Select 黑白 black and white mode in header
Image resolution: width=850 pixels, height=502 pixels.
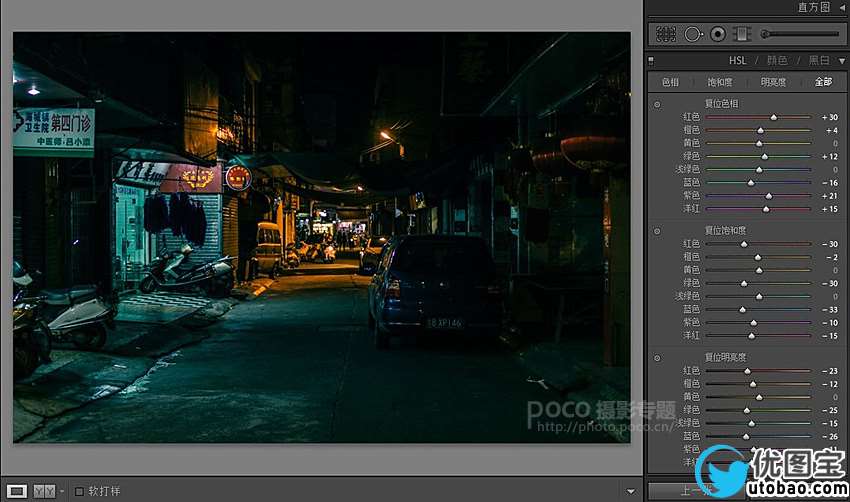(819, 61)
